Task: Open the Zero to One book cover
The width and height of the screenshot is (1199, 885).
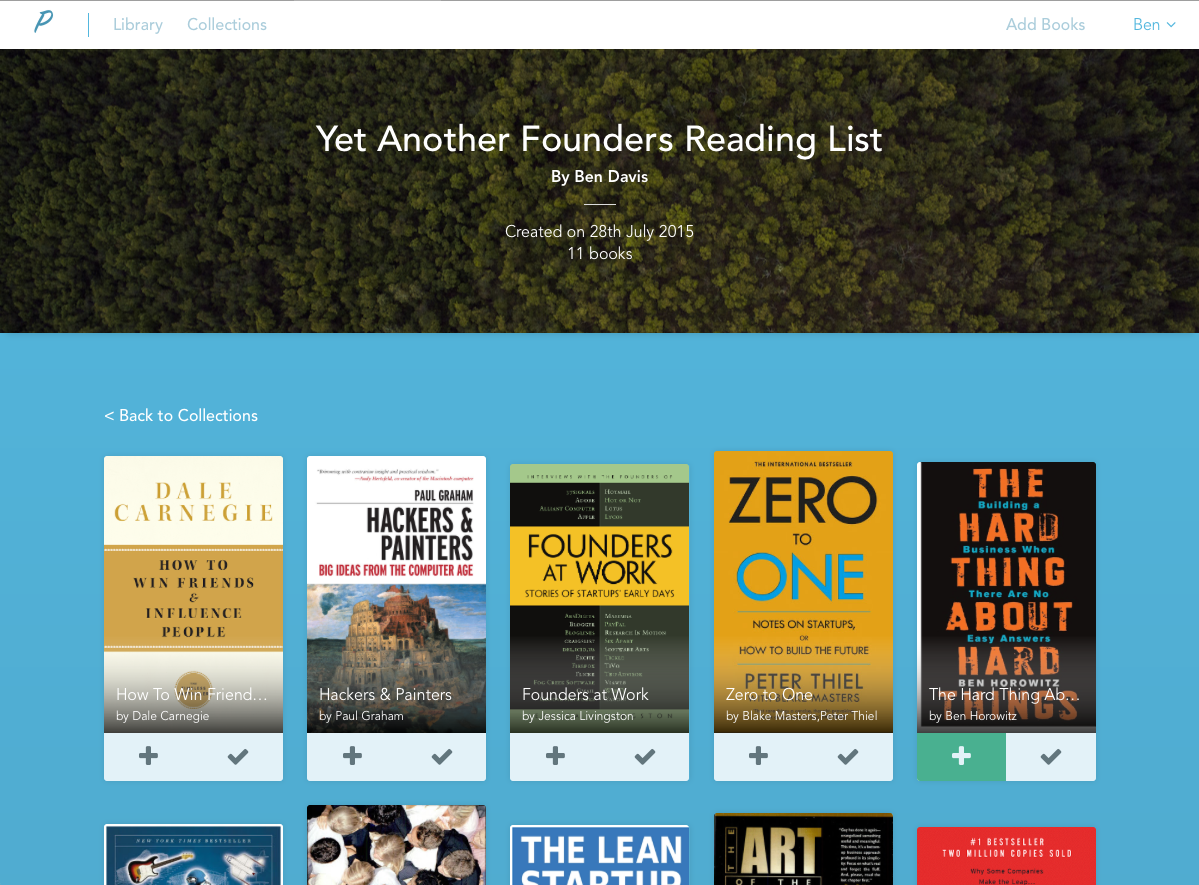Action: [803, 591]
